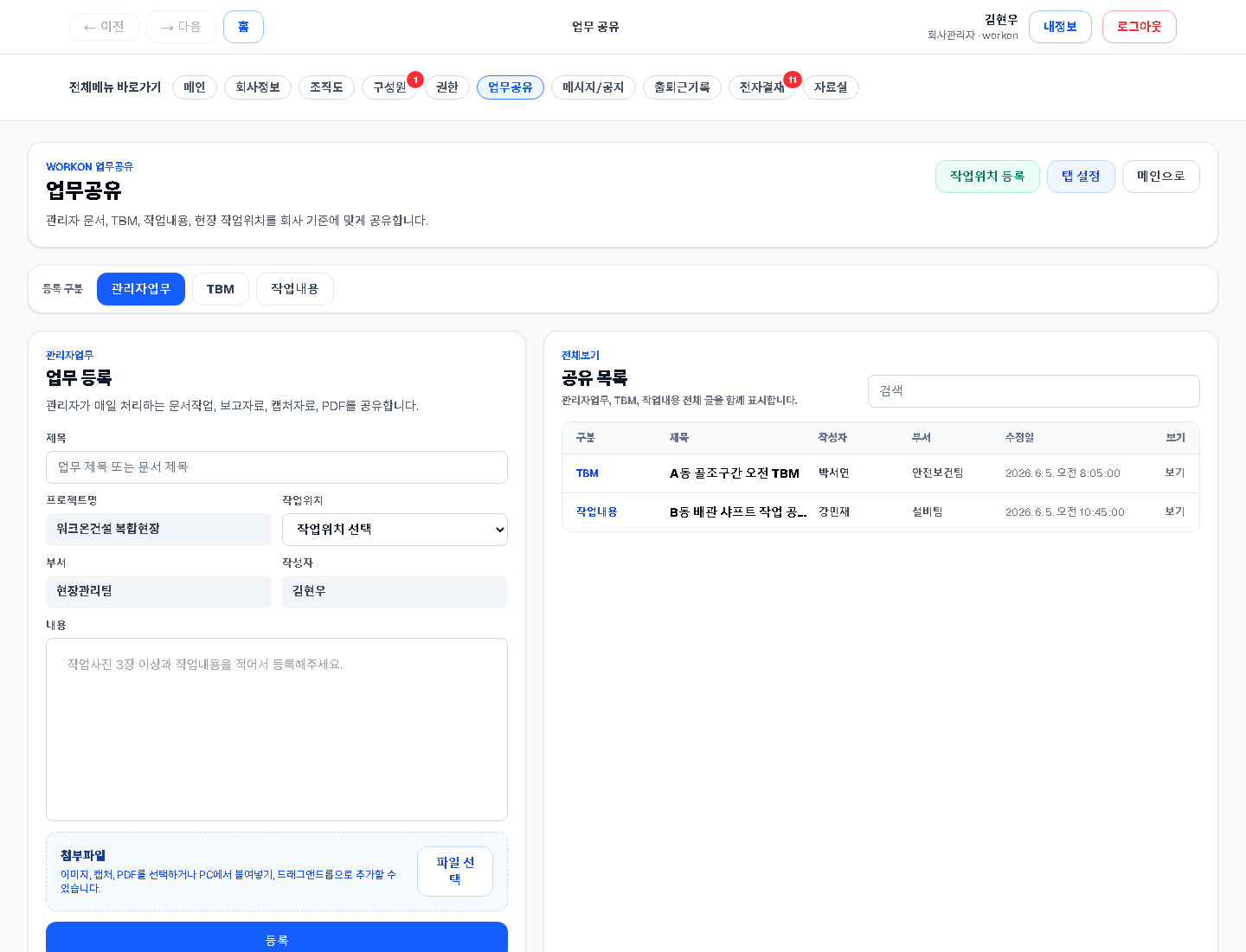Click the 설비팀 department cell
This screenshot has width=1246, height=952.
point(928,512)
